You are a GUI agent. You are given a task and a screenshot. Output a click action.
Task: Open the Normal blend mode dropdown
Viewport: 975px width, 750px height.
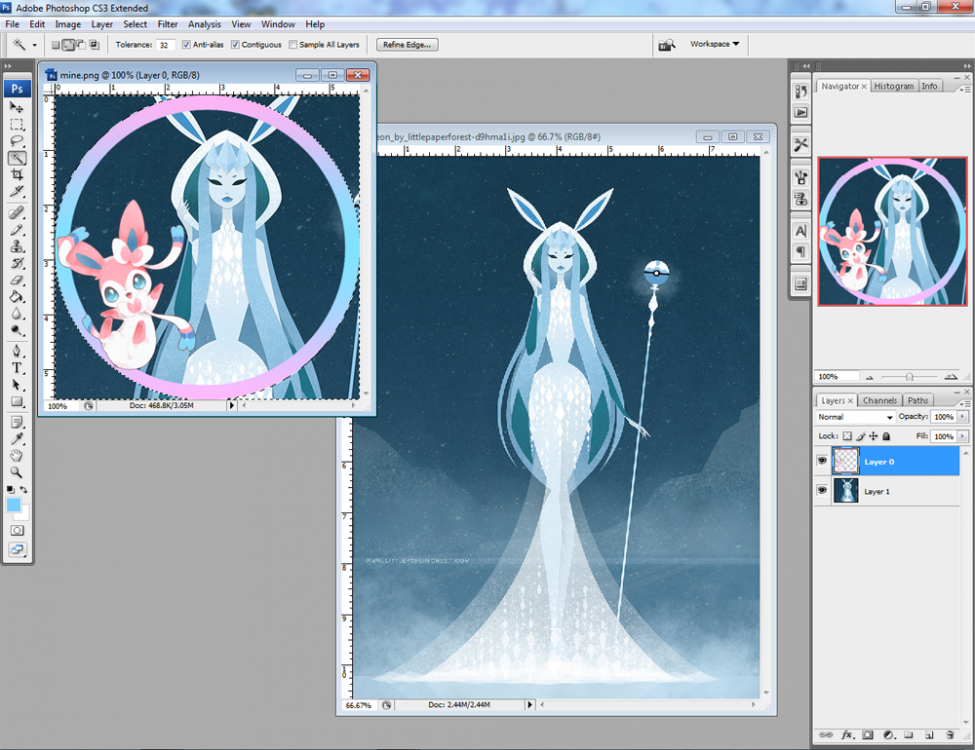(855, 417)
